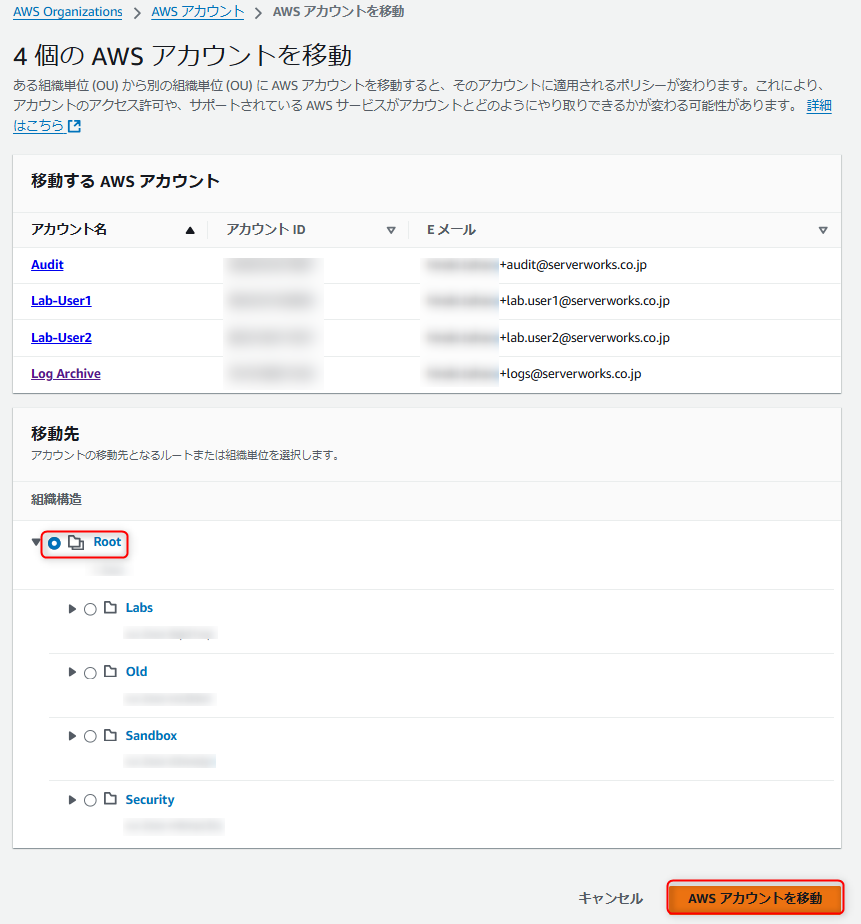Click the AWS アカウントを移動 button
This screenshot has width=861, height=924.
755,898
